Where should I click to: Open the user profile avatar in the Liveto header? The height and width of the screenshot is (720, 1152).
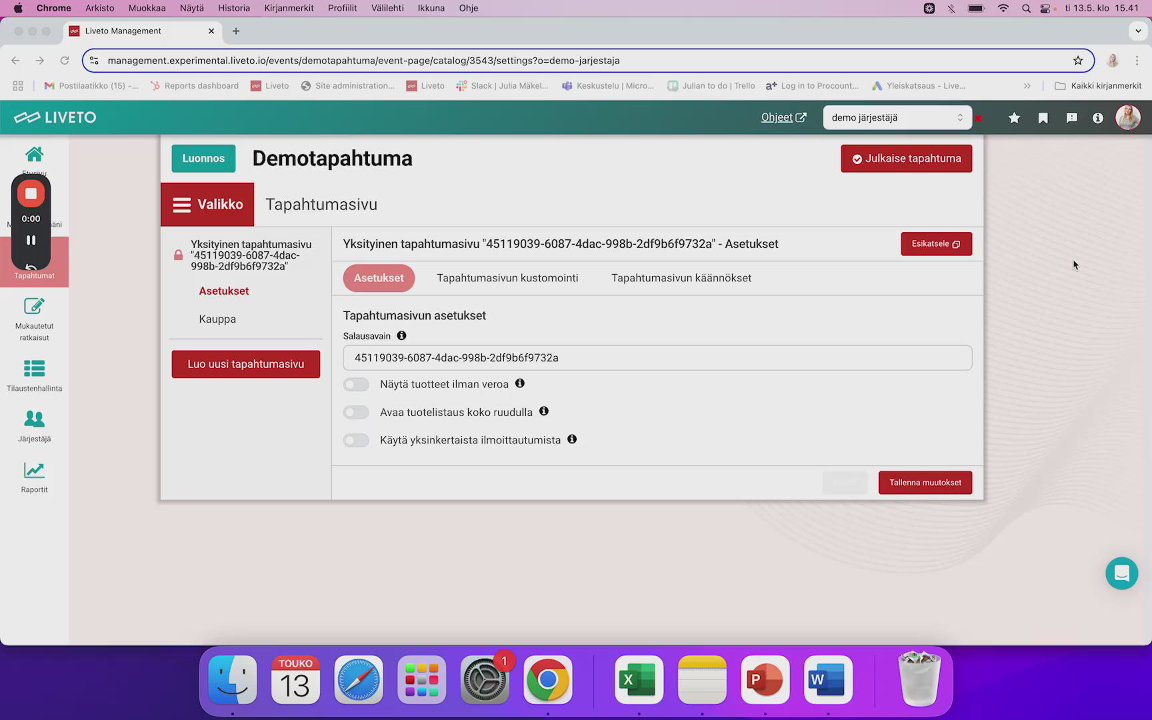(x=1128, y=118)
